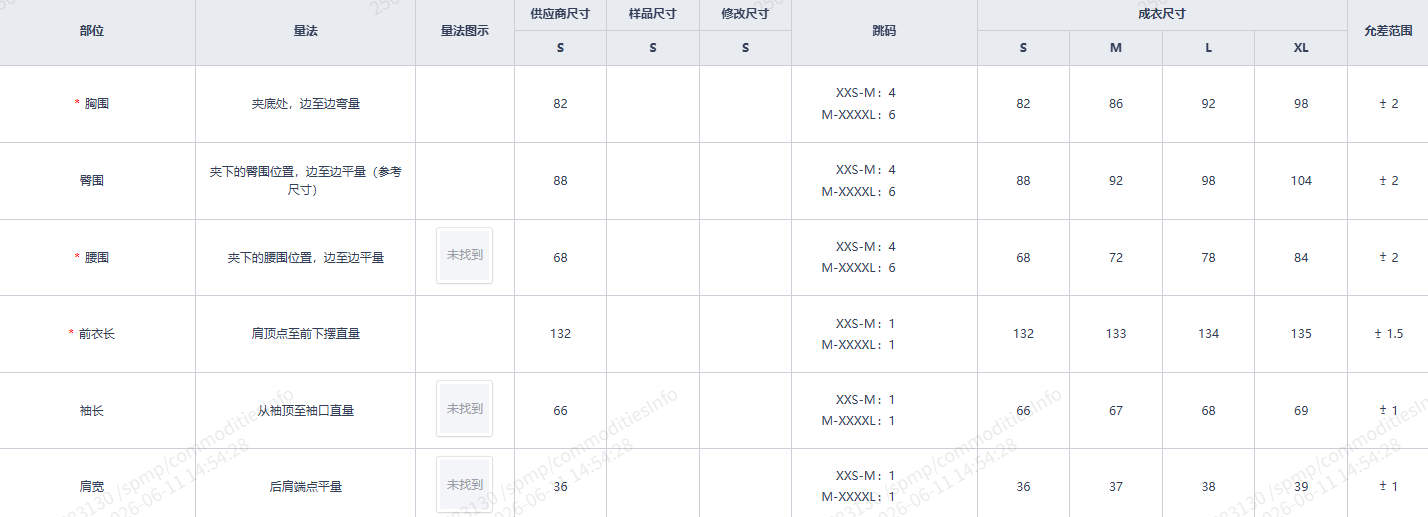Click the tolerance ± 1.5 for 前衣长
The height and width of the screenshot is (517, 1428).
pyautogui.click(x=1388, y=334)
